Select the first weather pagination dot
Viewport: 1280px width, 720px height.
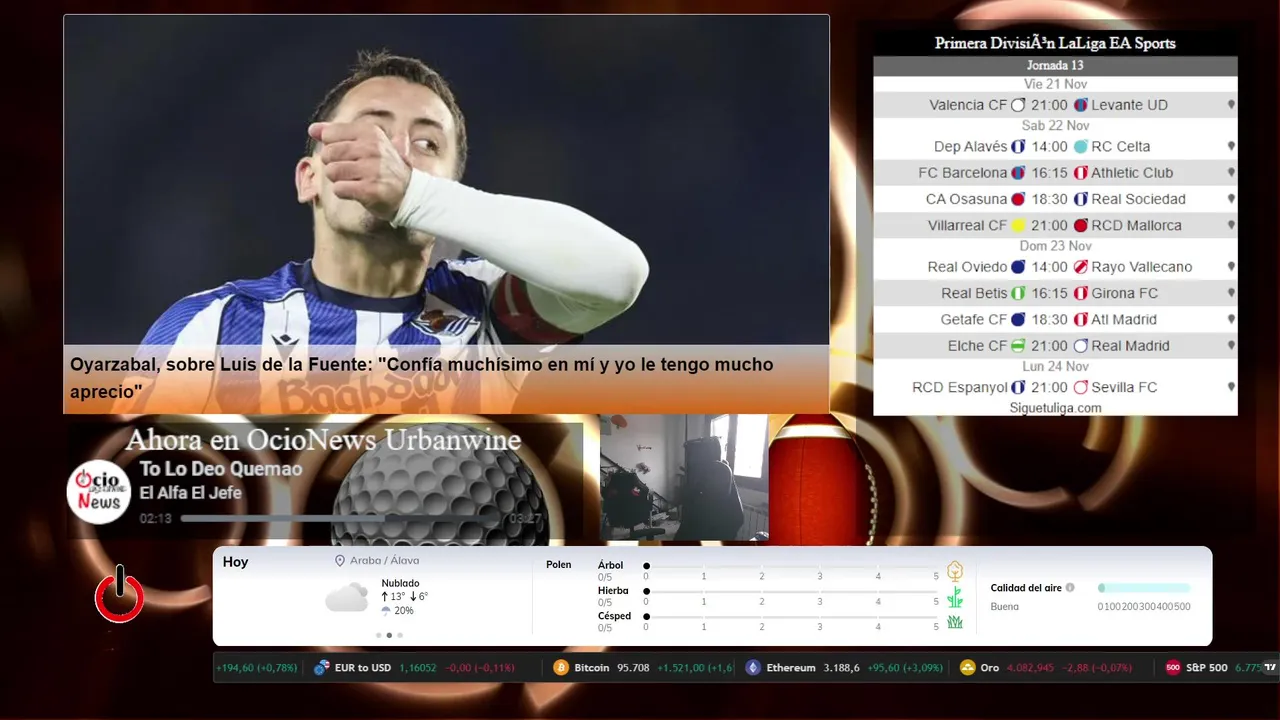tap(378, 635)
